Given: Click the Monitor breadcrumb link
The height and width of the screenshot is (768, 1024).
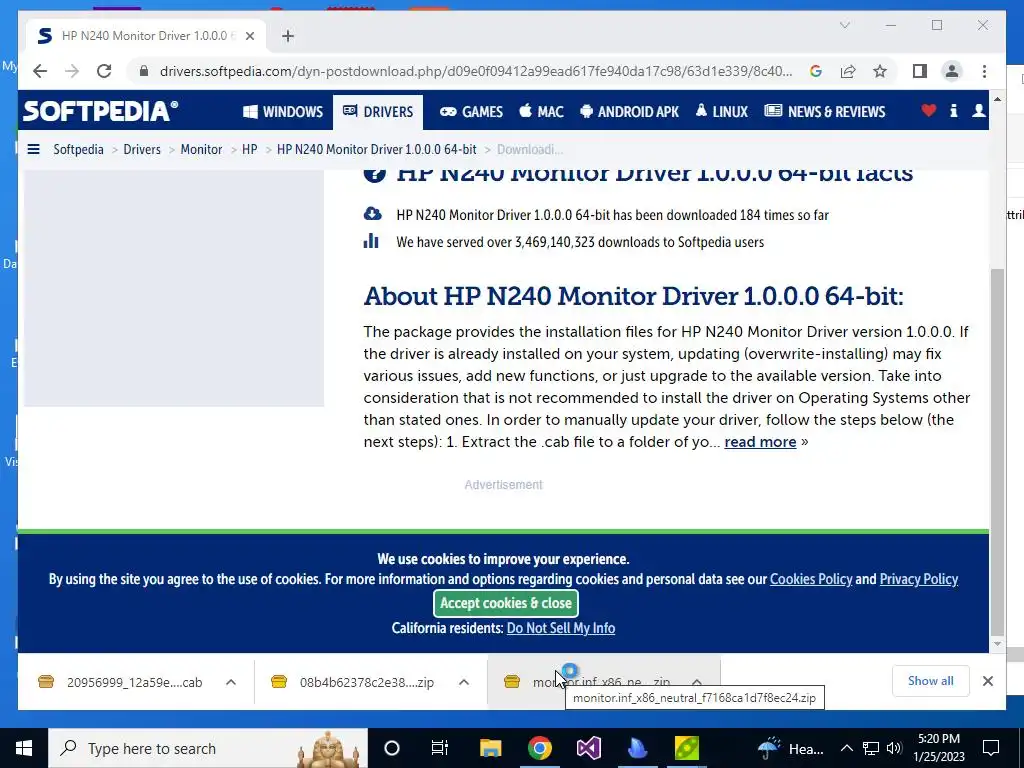Looking at the screenshot, I should point(201,150).
